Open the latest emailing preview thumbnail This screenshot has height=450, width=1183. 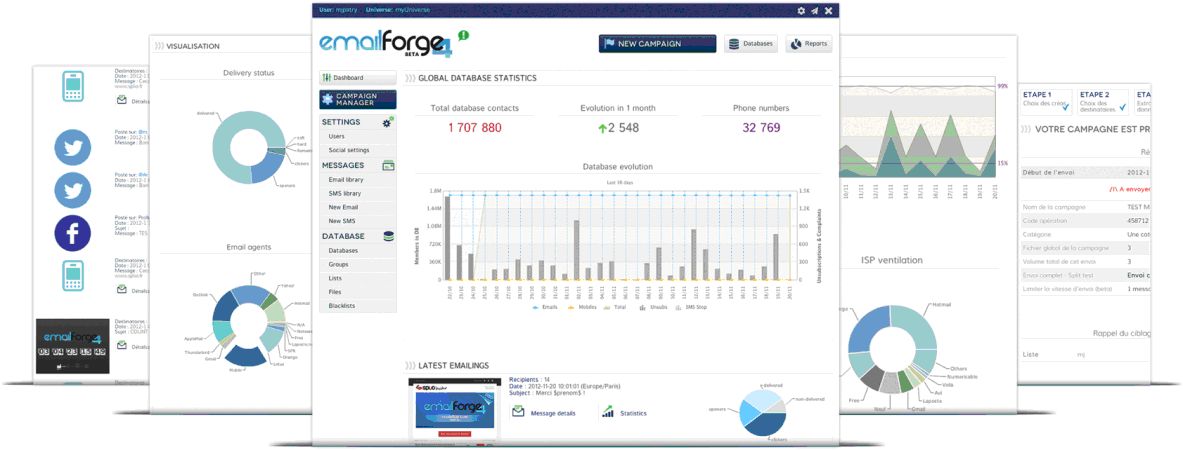click(x=455, y=412)
